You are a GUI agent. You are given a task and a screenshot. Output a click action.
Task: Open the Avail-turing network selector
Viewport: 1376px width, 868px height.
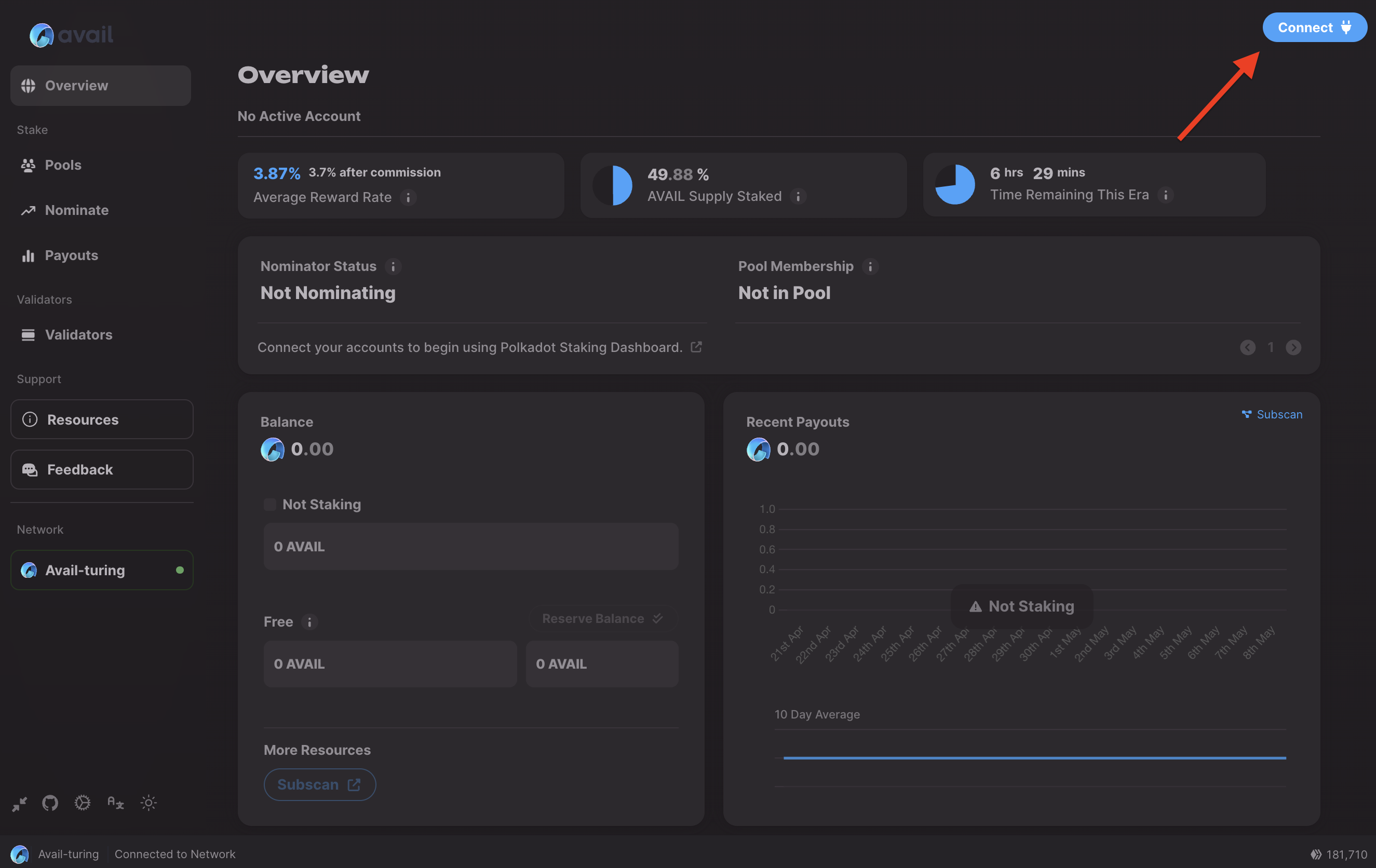click(x=102, y=571)
